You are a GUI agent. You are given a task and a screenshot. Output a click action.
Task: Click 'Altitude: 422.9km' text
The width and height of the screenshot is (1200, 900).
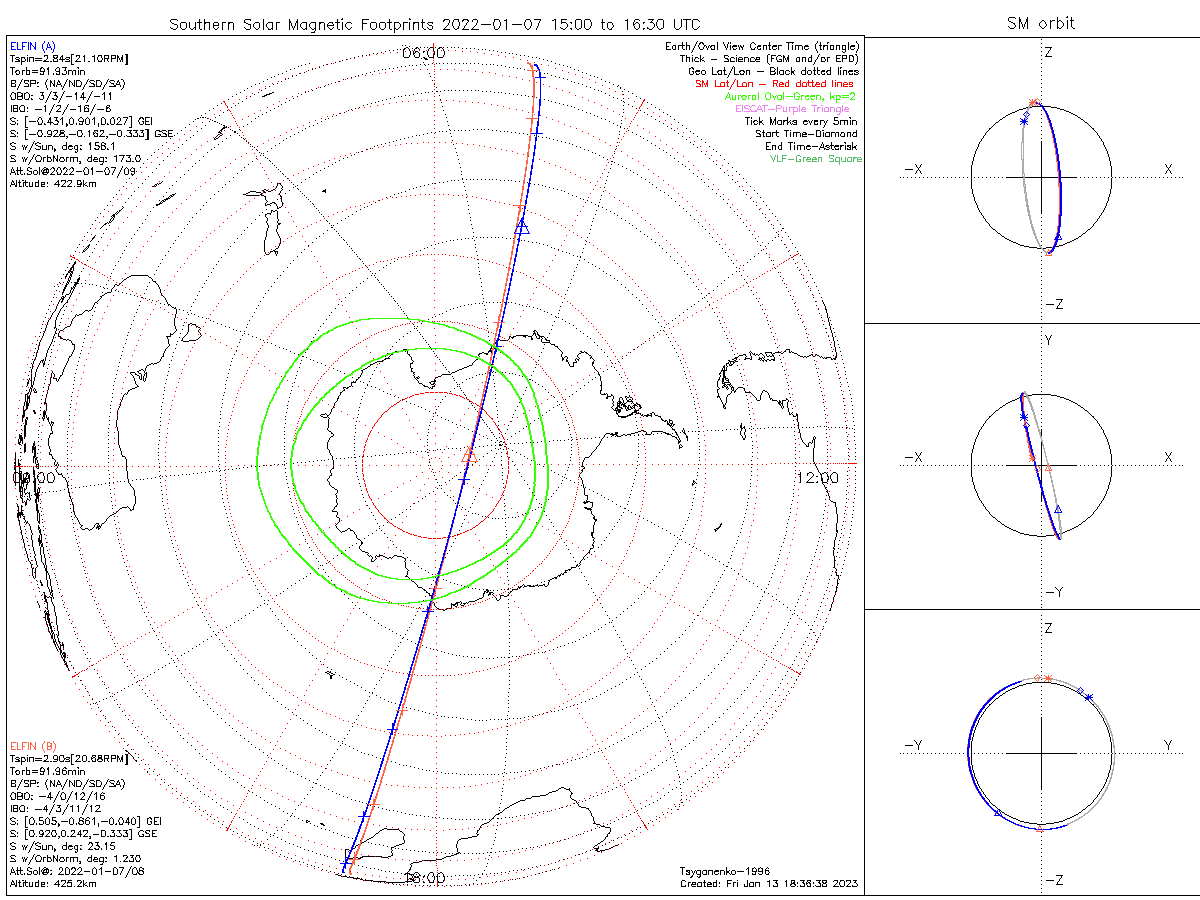pos(53,184)
